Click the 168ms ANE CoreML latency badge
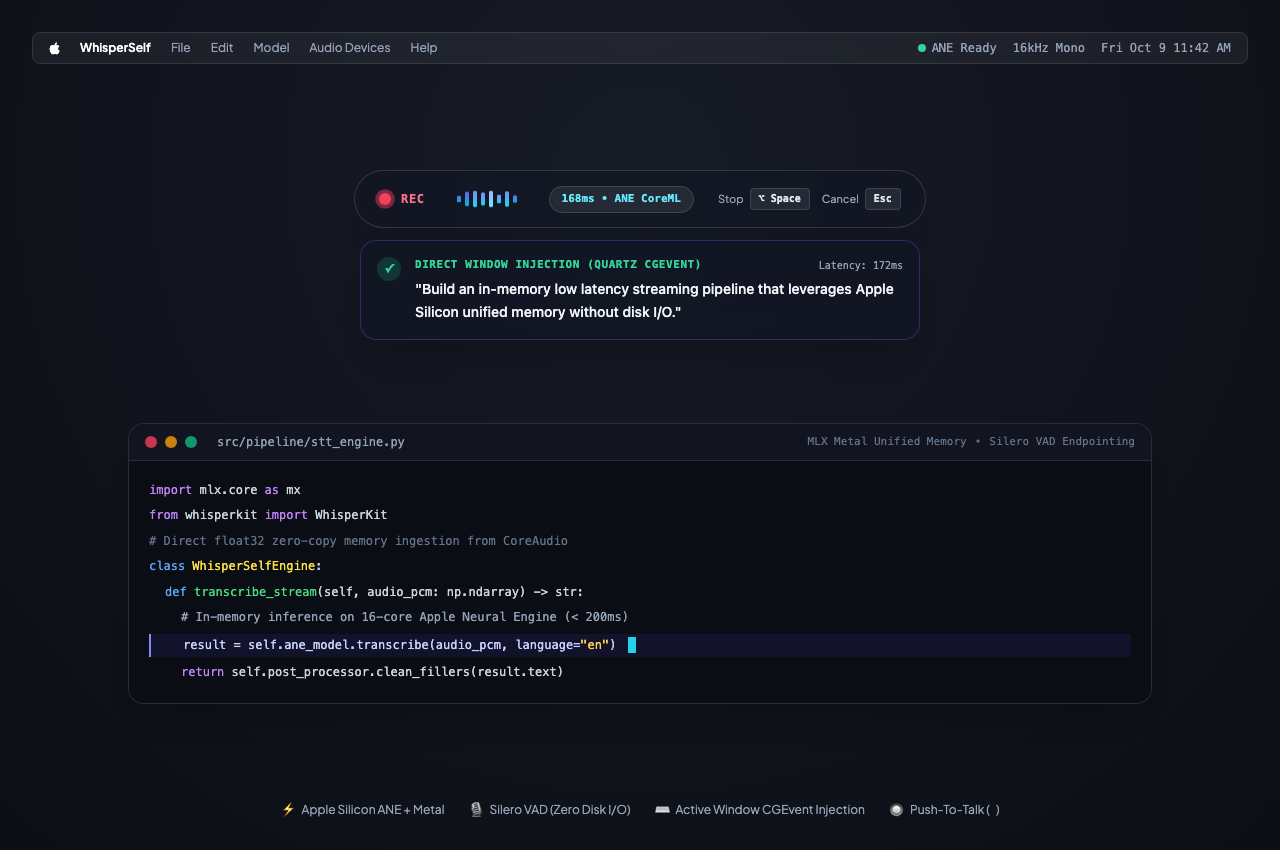The width and height of the screenshot is (1280, 850). coord(621,199)
